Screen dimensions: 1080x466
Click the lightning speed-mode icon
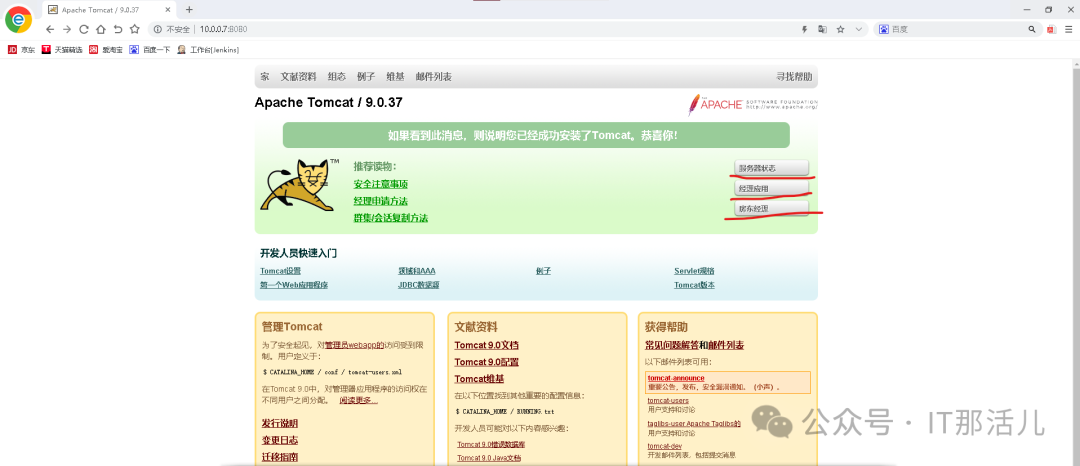pyautogui.click(x=804, y=30)
